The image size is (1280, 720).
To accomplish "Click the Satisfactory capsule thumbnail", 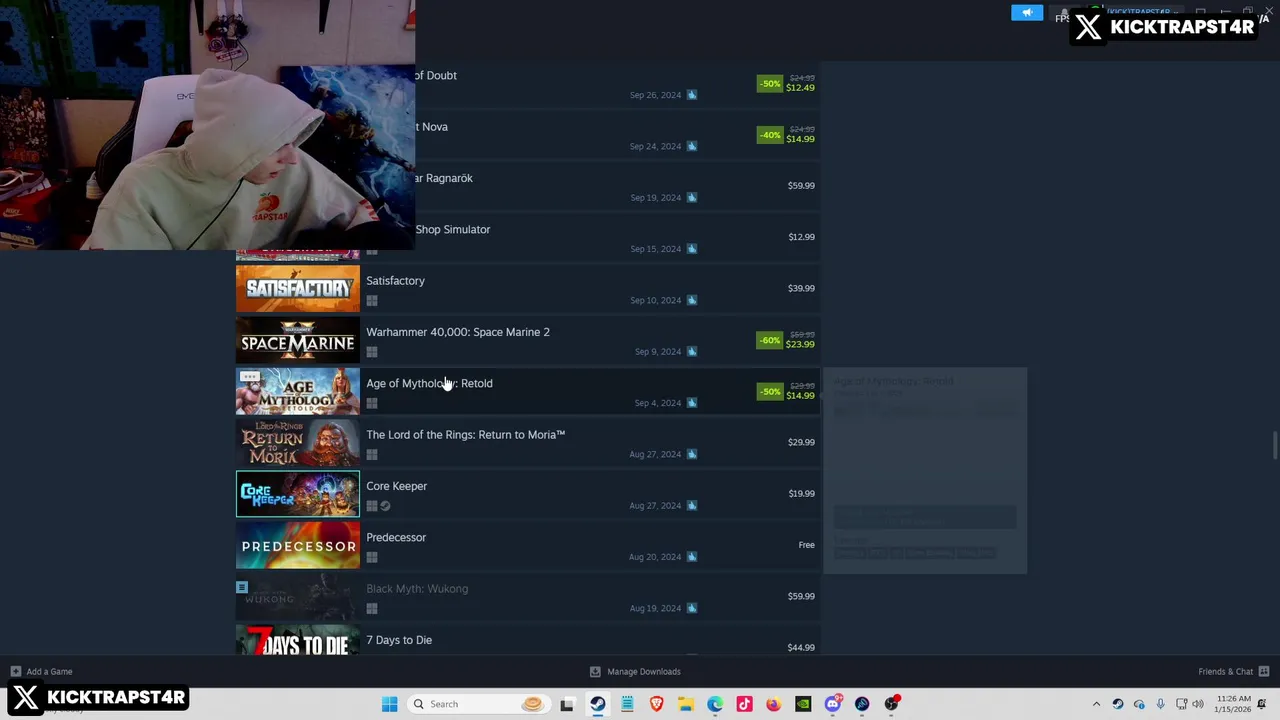I will (298, 288).
